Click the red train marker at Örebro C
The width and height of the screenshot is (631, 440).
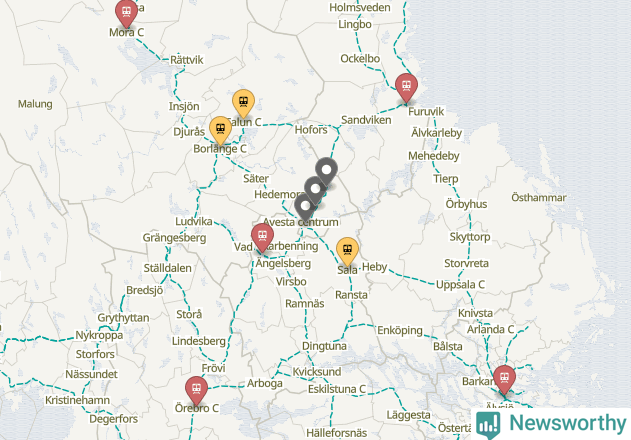click(196, 391)
